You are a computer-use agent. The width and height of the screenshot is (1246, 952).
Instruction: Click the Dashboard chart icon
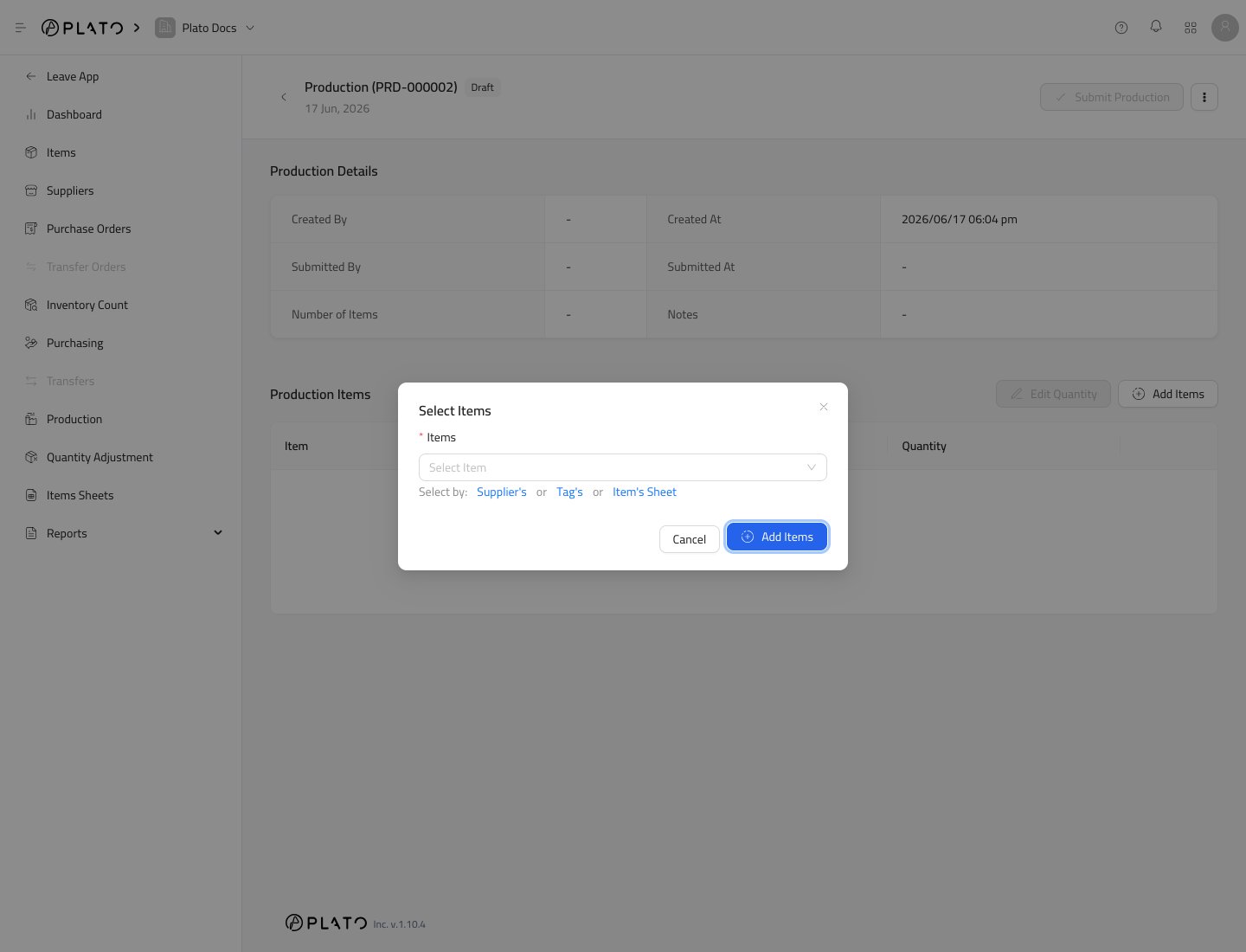click(31, 114)
